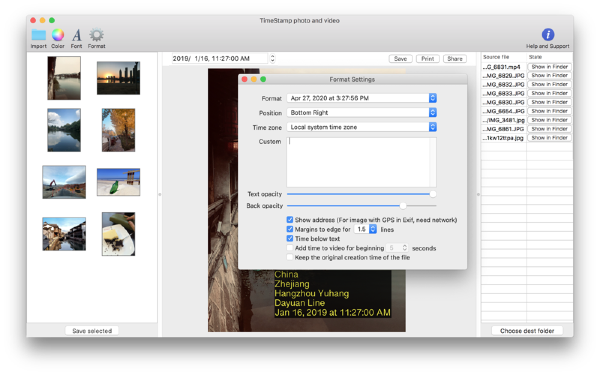Expand the Format date dropdown
600x375 pixels.
pos(362,98)
